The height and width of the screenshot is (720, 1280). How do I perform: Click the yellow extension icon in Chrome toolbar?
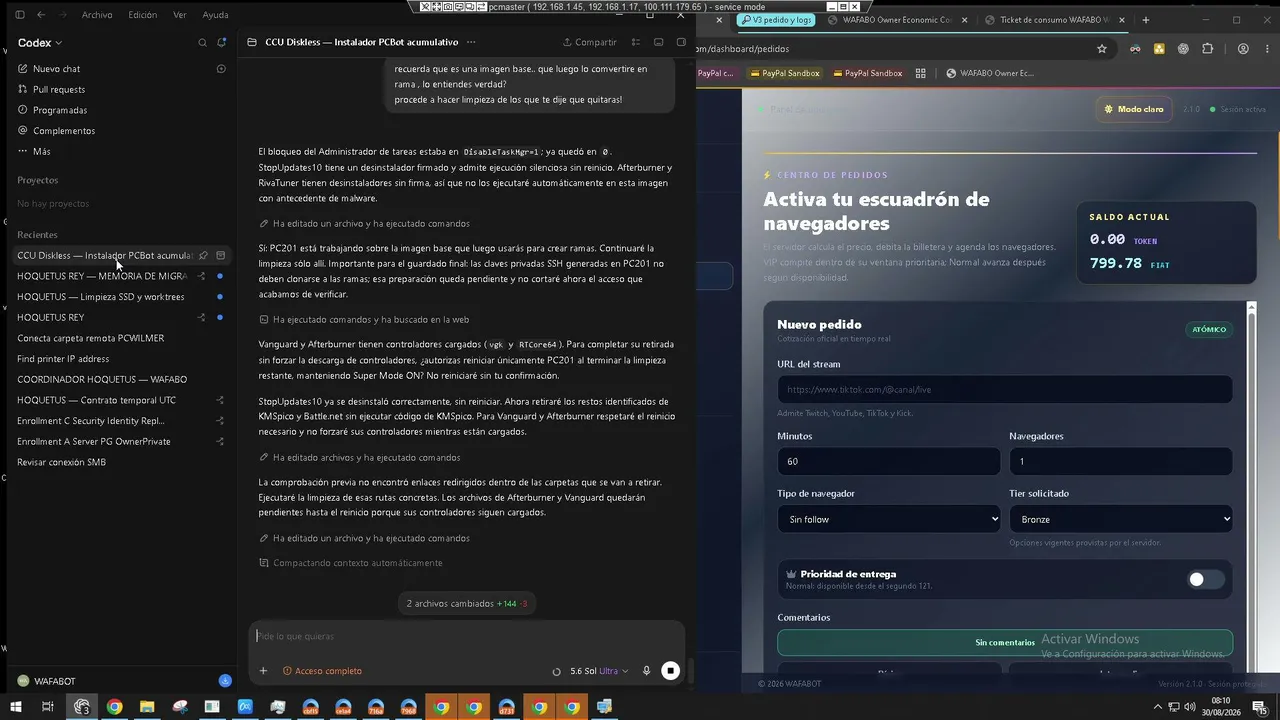coord(1159,48)
